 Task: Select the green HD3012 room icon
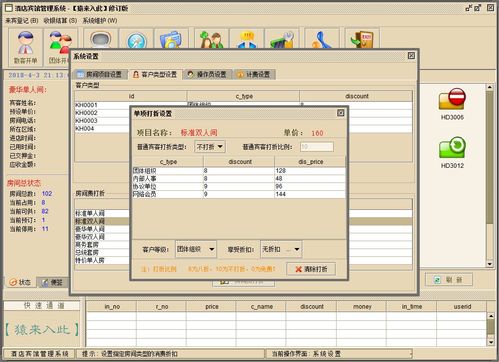click(452, 152)
